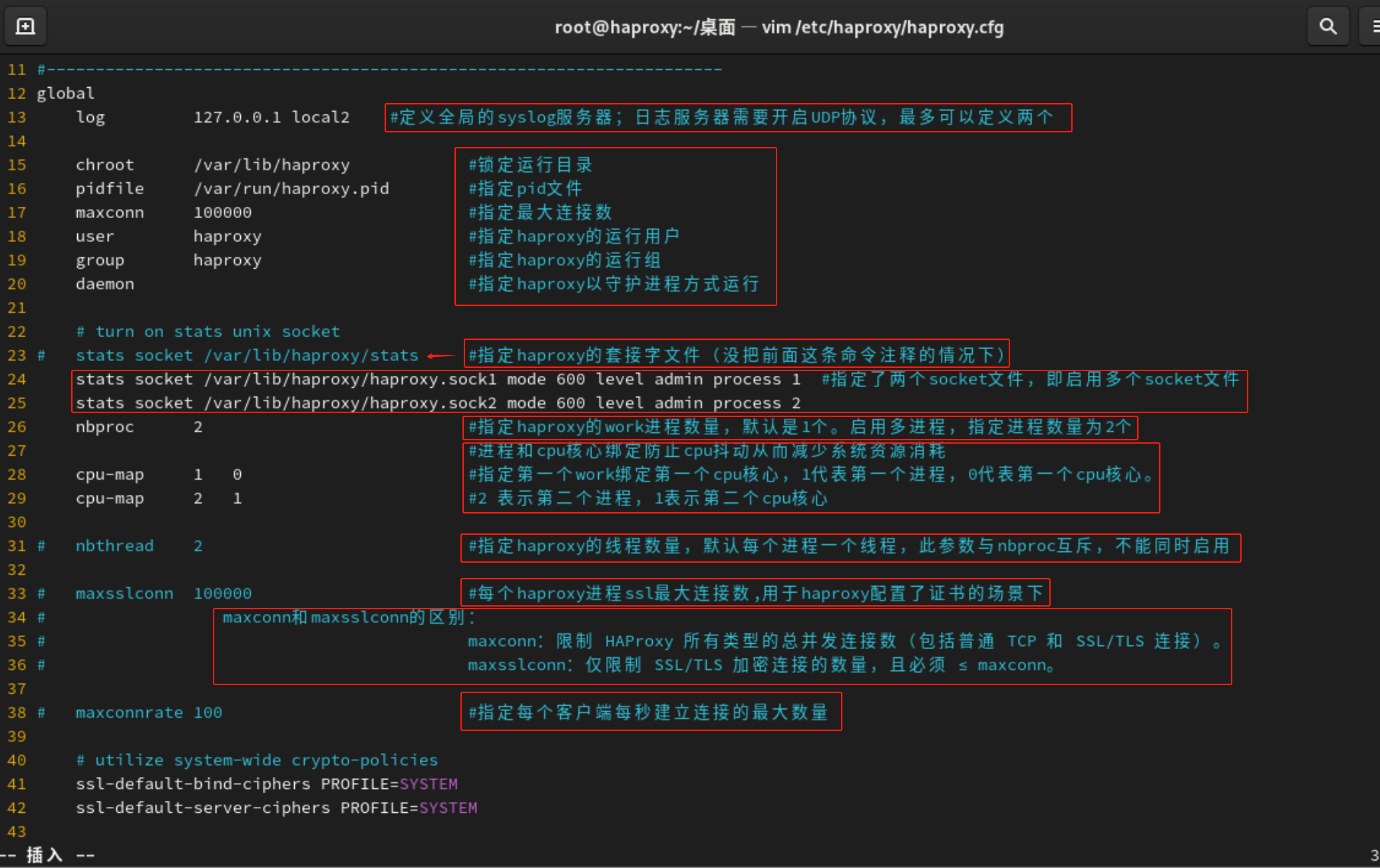Screen dimensions: 1380x868
Task: Click the 'daemon' keyword
Action: tap(105, 284)
